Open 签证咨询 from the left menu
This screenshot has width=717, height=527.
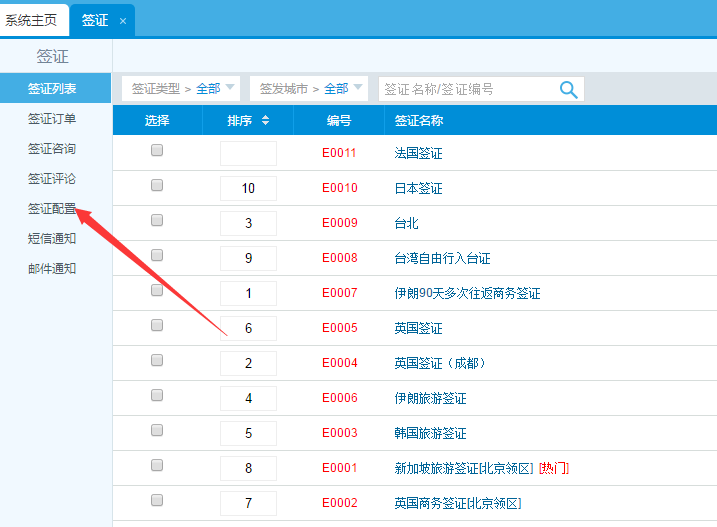click(x=52, y=149)
